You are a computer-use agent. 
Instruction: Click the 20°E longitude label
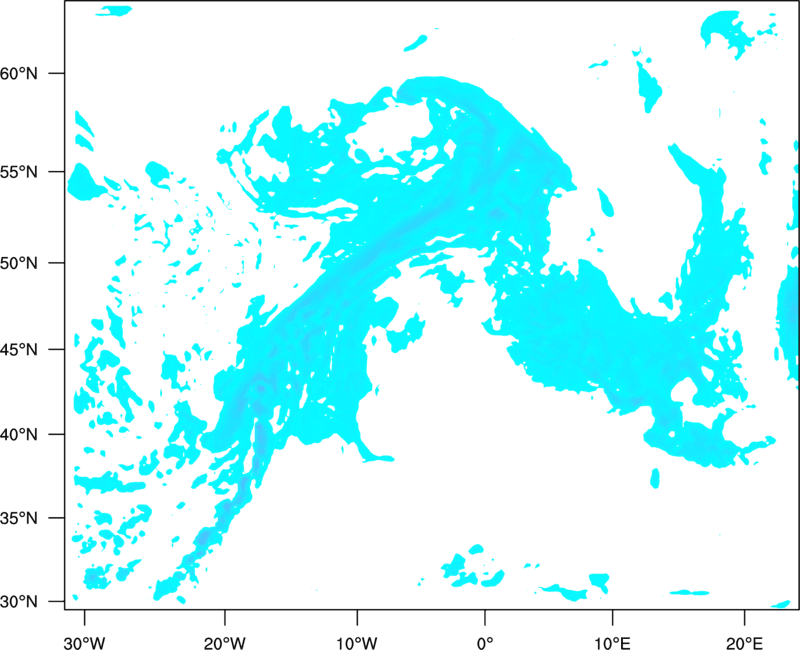point(744,643)
